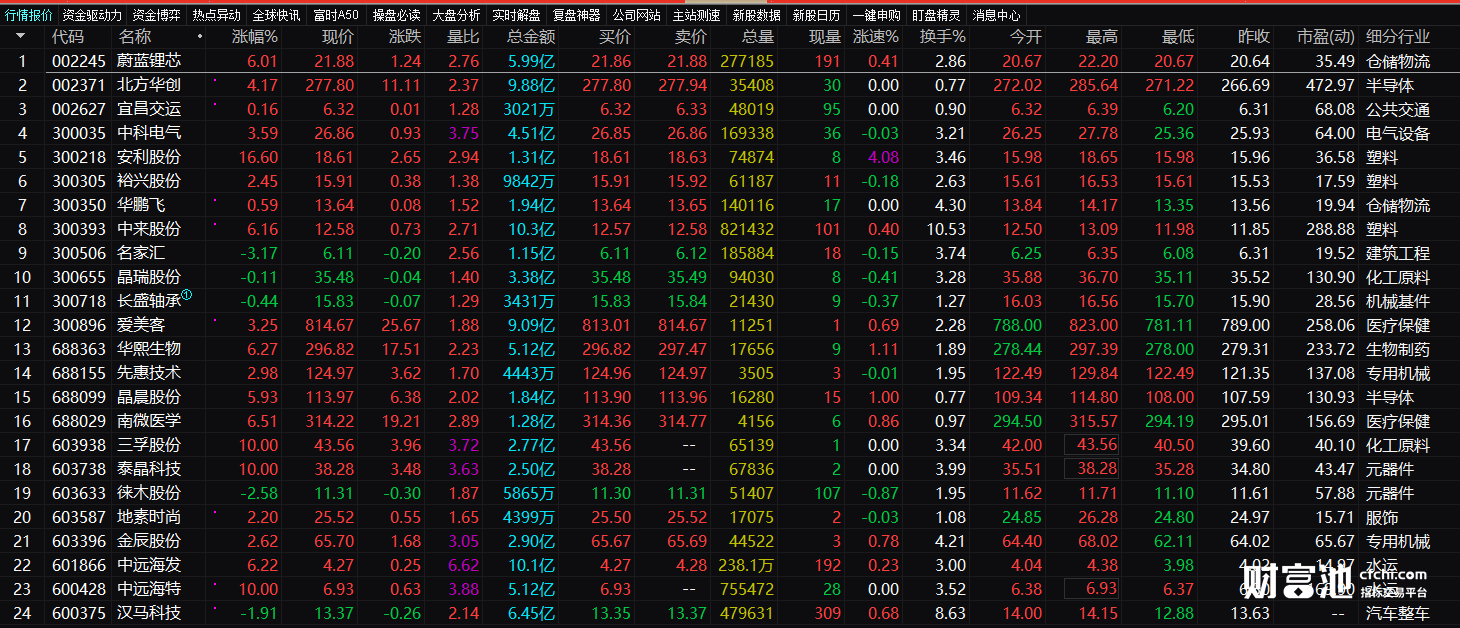Select the 蔚蓝锂芯 stock name
This screenshot has height=628, width=1460.
[150, 61]
